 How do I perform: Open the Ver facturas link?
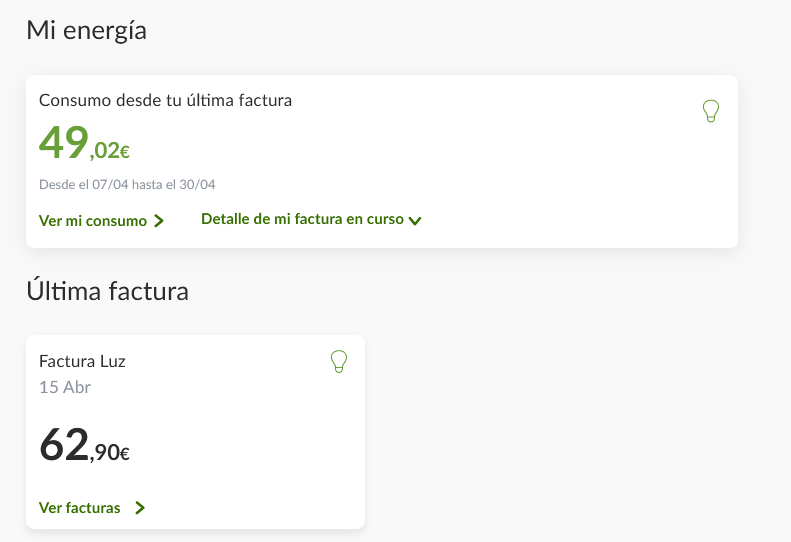point(80,508)
